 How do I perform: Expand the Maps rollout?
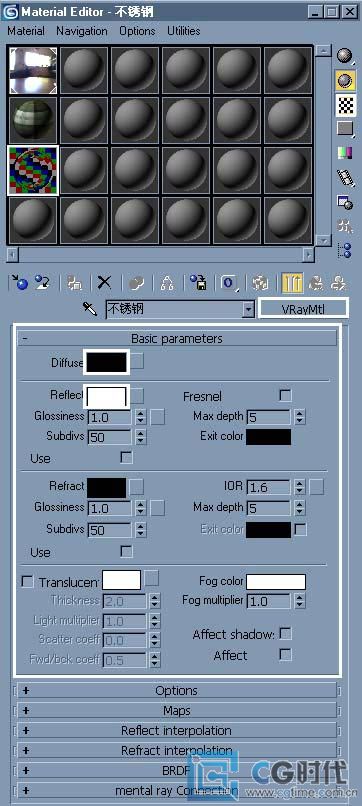(177, 710)
